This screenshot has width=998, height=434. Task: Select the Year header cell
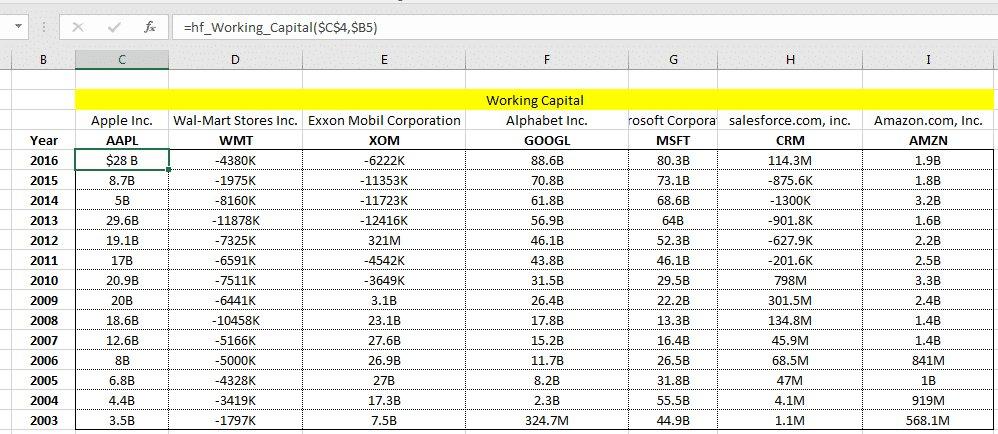44,140
